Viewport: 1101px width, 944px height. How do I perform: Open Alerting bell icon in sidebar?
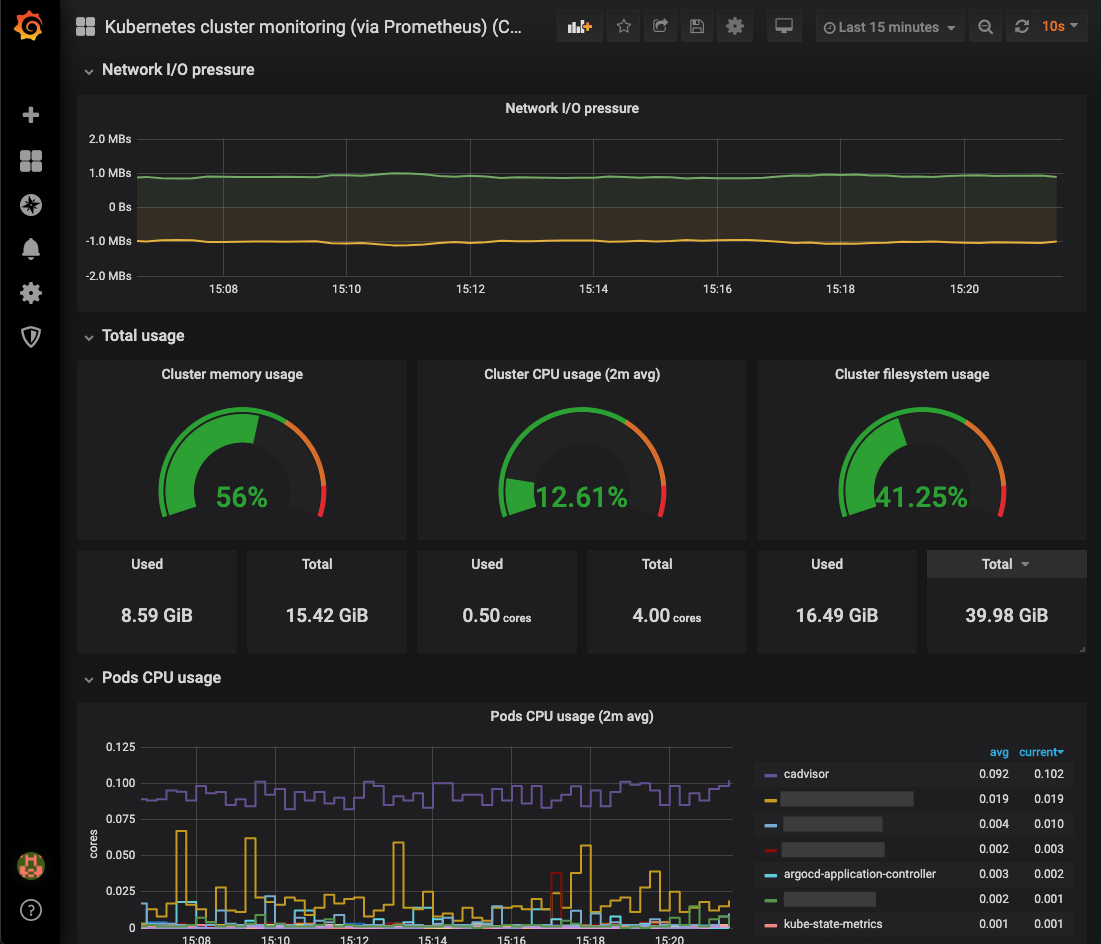pyautogui.click(x=30, y=249)
